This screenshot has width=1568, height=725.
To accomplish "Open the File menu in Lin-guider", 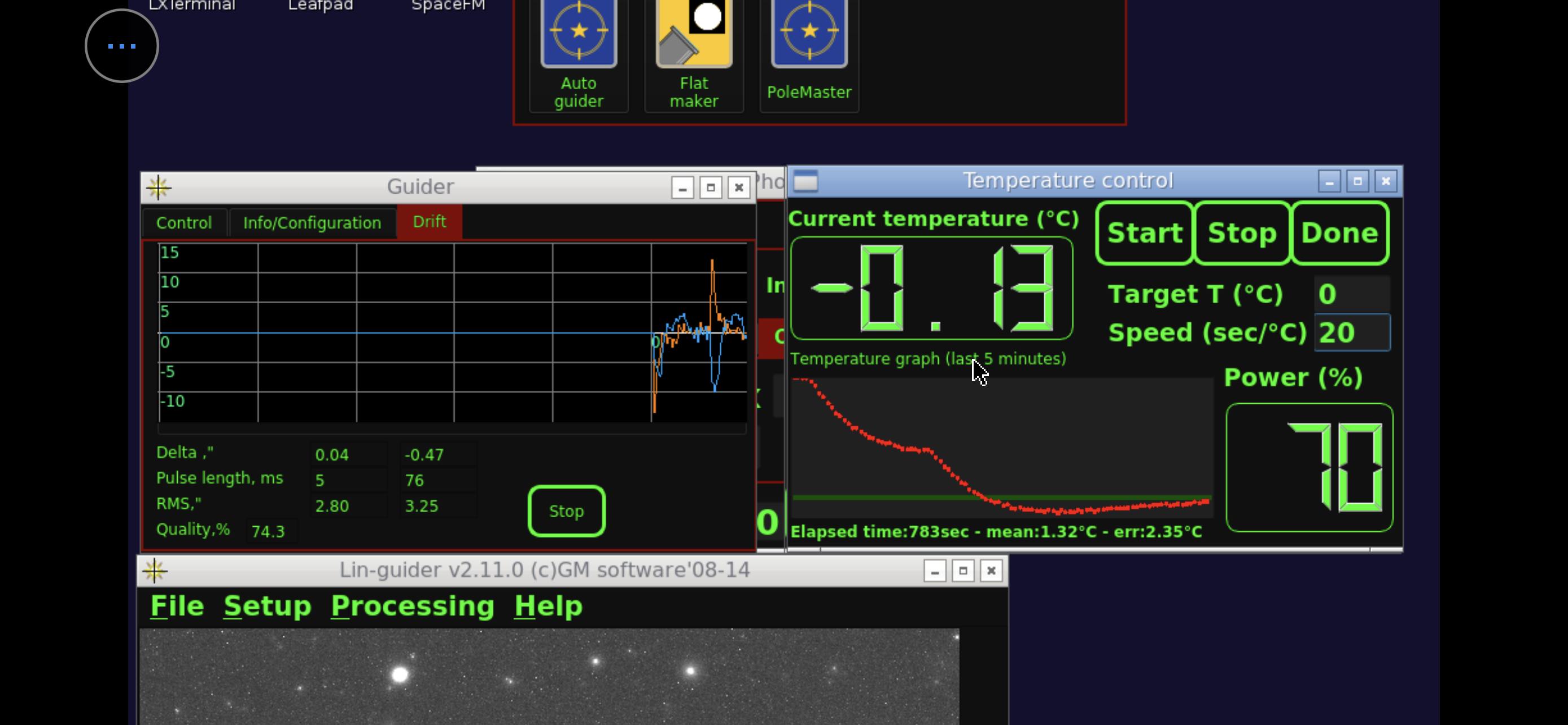I will click(x=177, y=606).
